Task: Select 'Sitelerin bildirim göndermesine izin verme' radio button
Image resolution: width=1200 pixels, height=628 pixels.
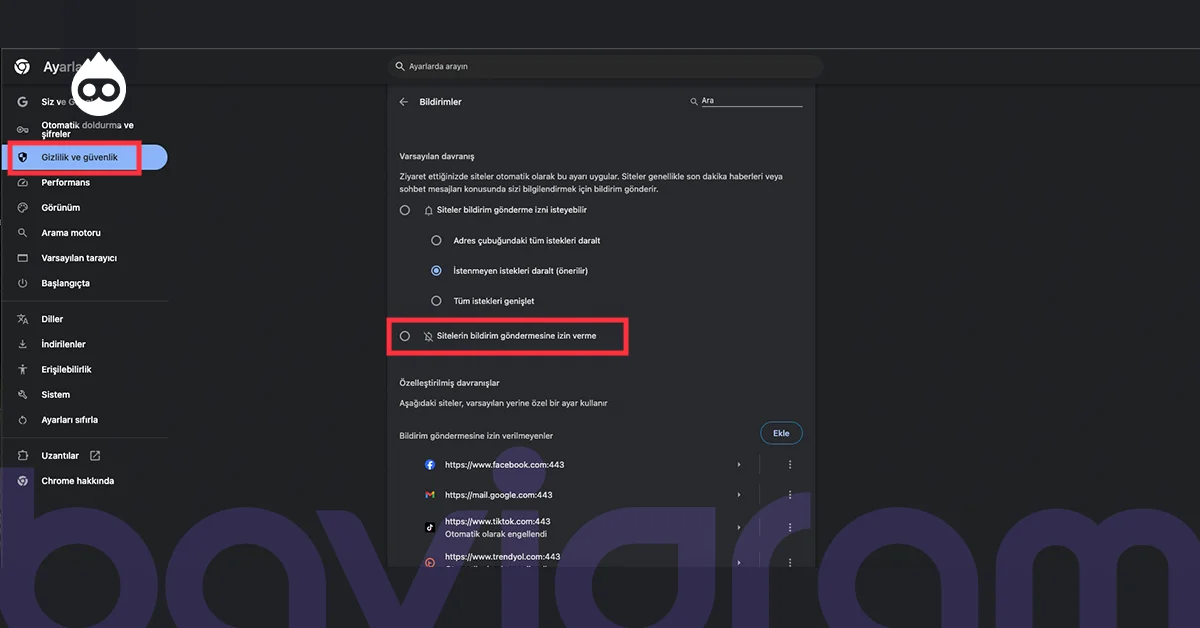Action: click(405, 336)
